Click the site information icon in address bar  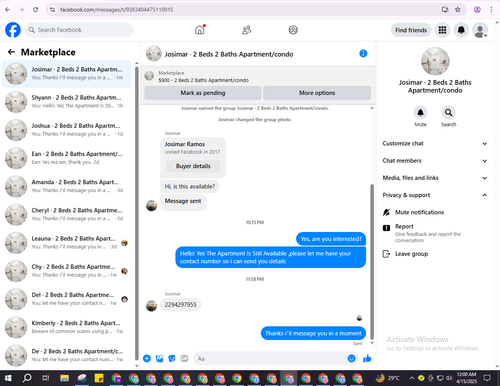[52, 10]
